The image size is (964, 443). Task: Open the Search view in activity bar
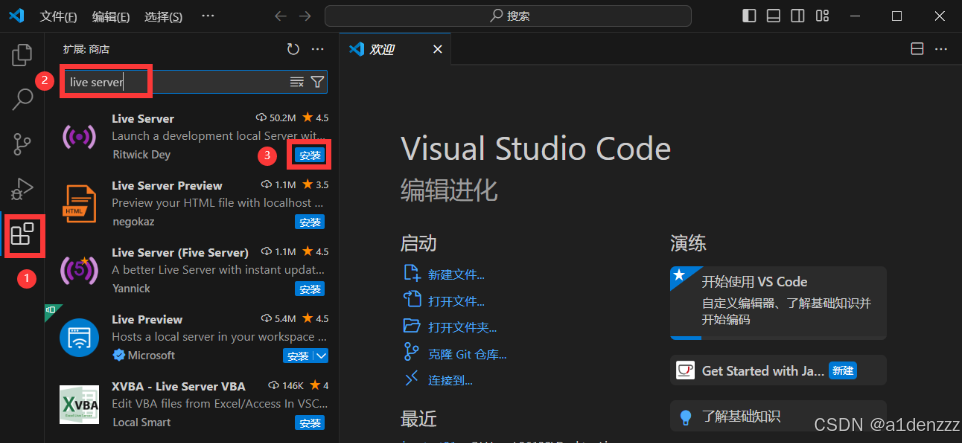[x=22, y=99]
